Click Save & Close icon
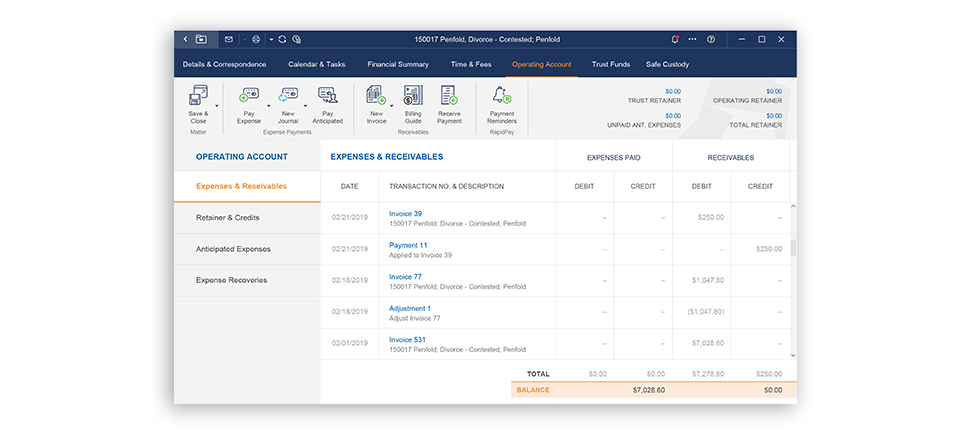This screenshot has height=434, width=970. coord(198,95)
